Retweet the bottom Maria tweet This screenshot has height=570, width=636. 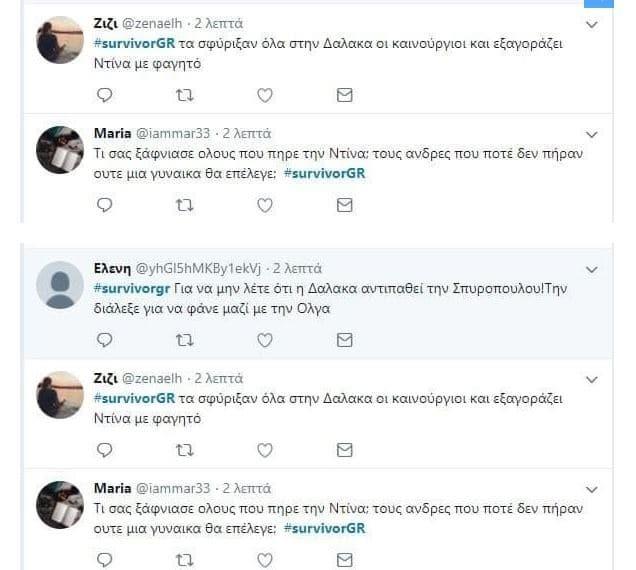185,560
